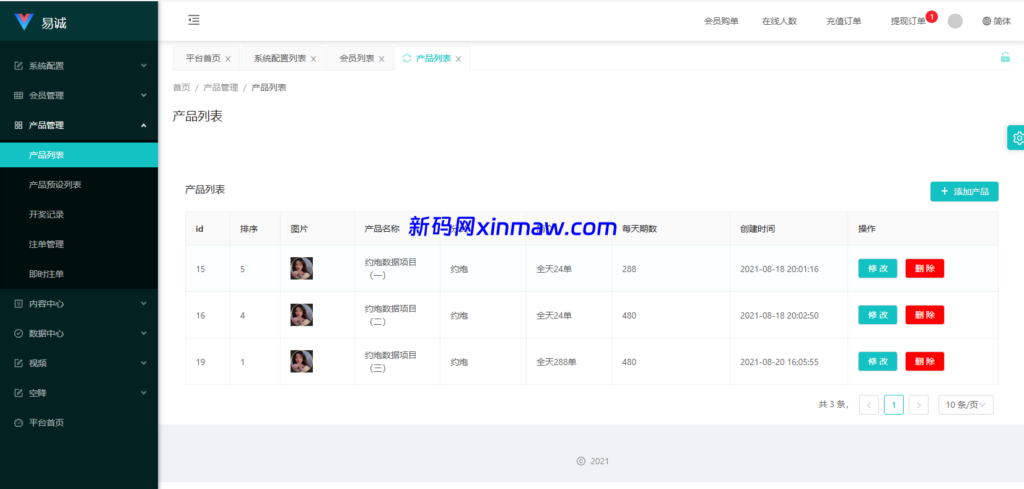This screenshot has height=489, width=1024.
Task: Open 在线人数 in the top bar
Action: click(780, 21)
